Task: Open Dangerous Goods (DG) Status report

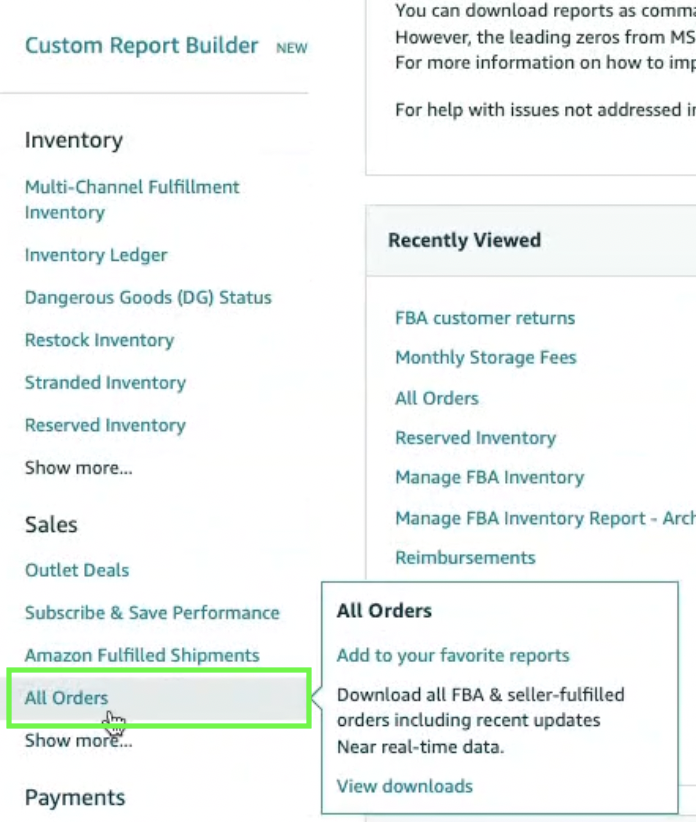Action: pos(148,298)
